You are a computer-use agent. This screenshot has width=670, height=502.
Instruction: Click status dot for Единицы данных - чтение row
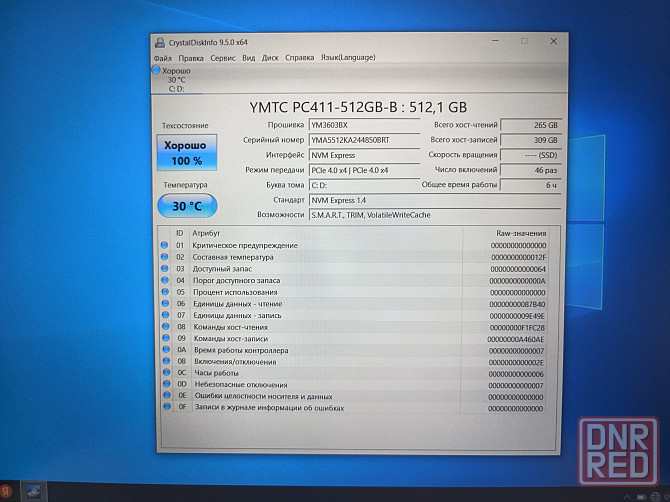(165, 303)
